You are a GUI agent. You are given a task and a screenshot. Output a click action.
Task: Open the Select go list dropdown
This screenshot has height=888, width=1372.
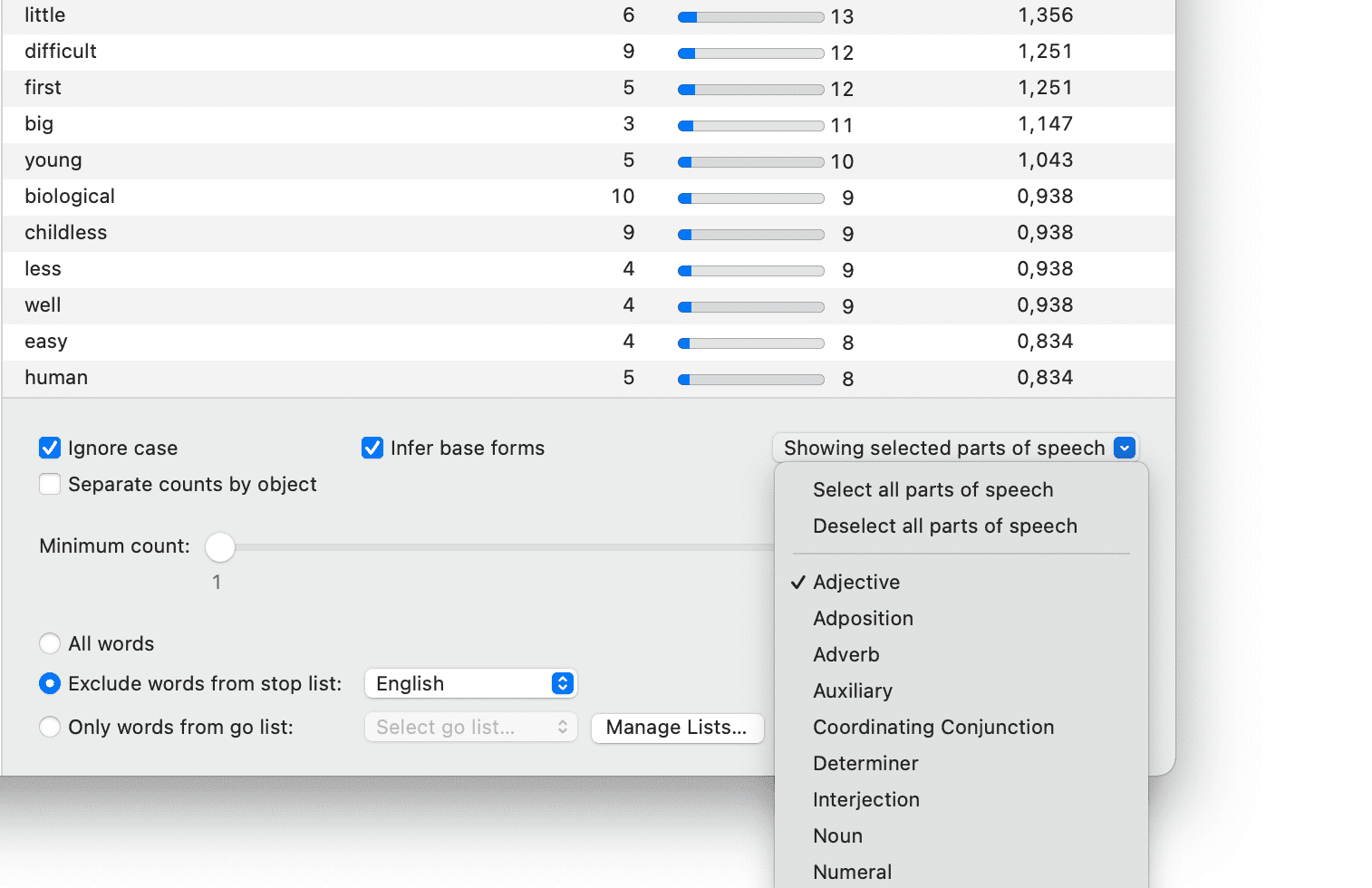point(471,727)
